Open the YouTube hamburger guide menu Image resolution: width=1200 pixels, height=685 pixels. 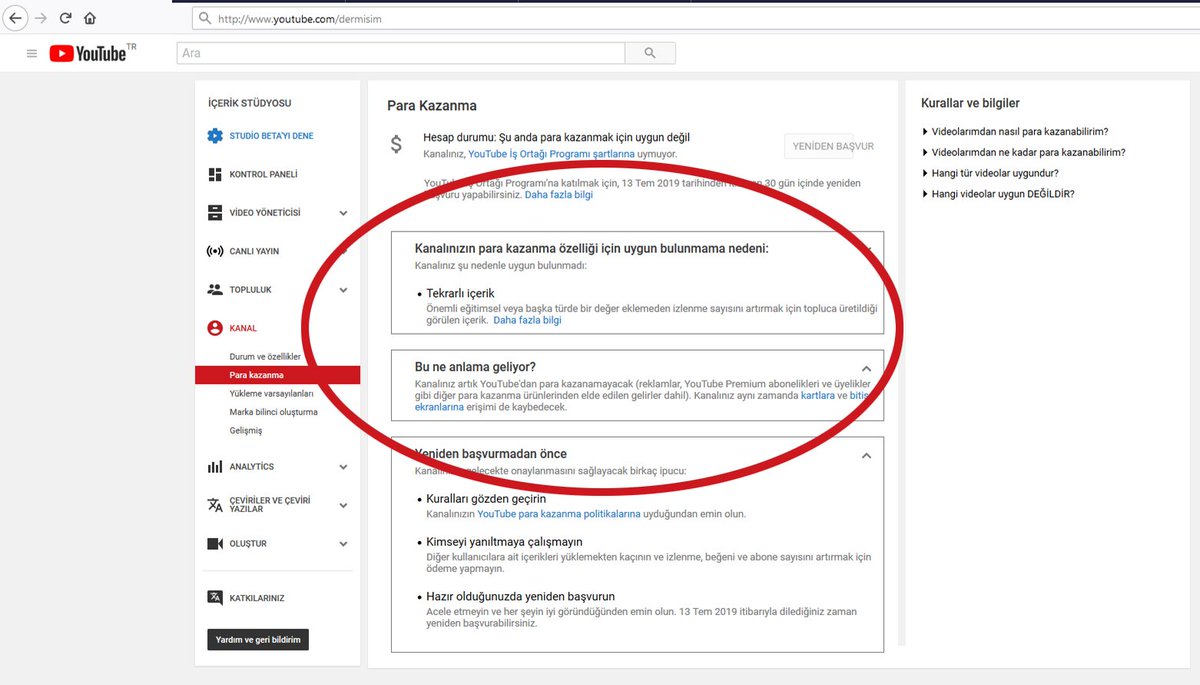(32, 53)
